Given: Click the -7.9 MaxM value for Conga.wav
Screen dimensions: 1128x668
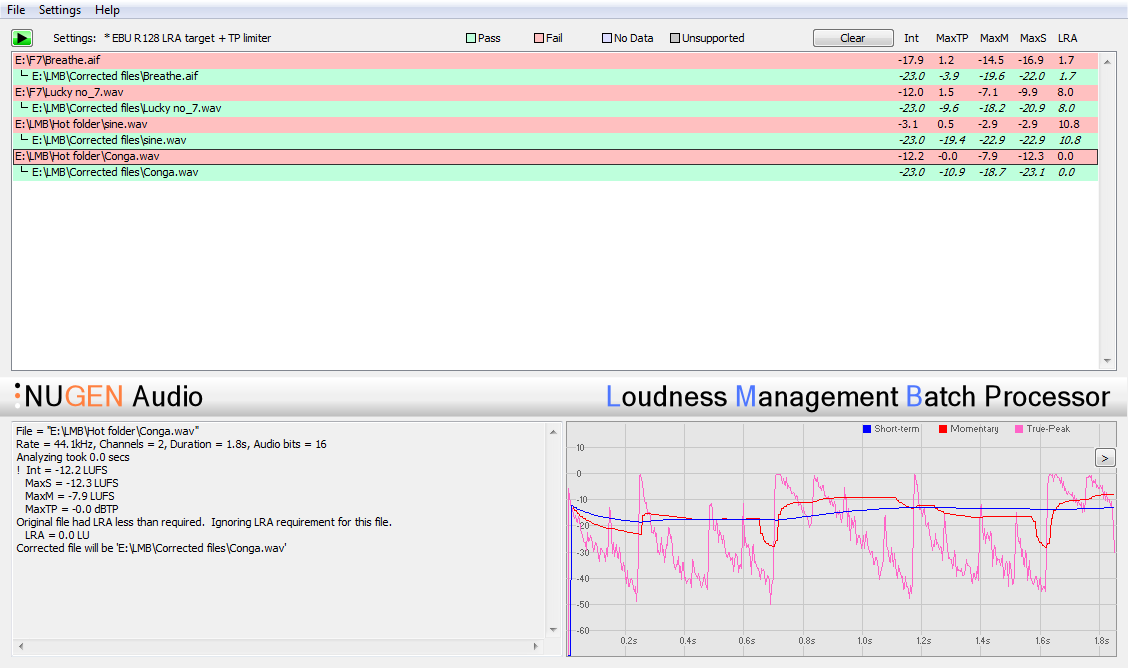Looking at the screenshot, I should coord(988,156).
